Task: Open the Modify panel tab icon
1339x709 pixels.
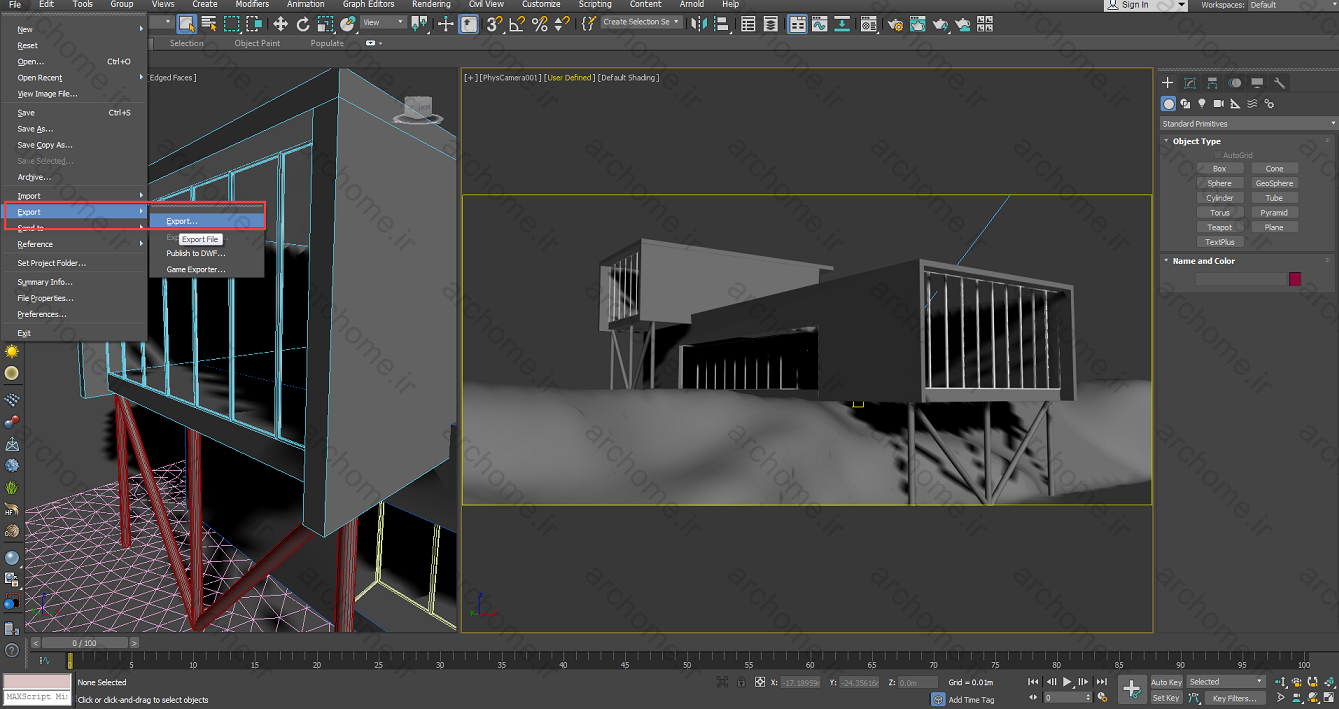Action: click(1190, 83)
